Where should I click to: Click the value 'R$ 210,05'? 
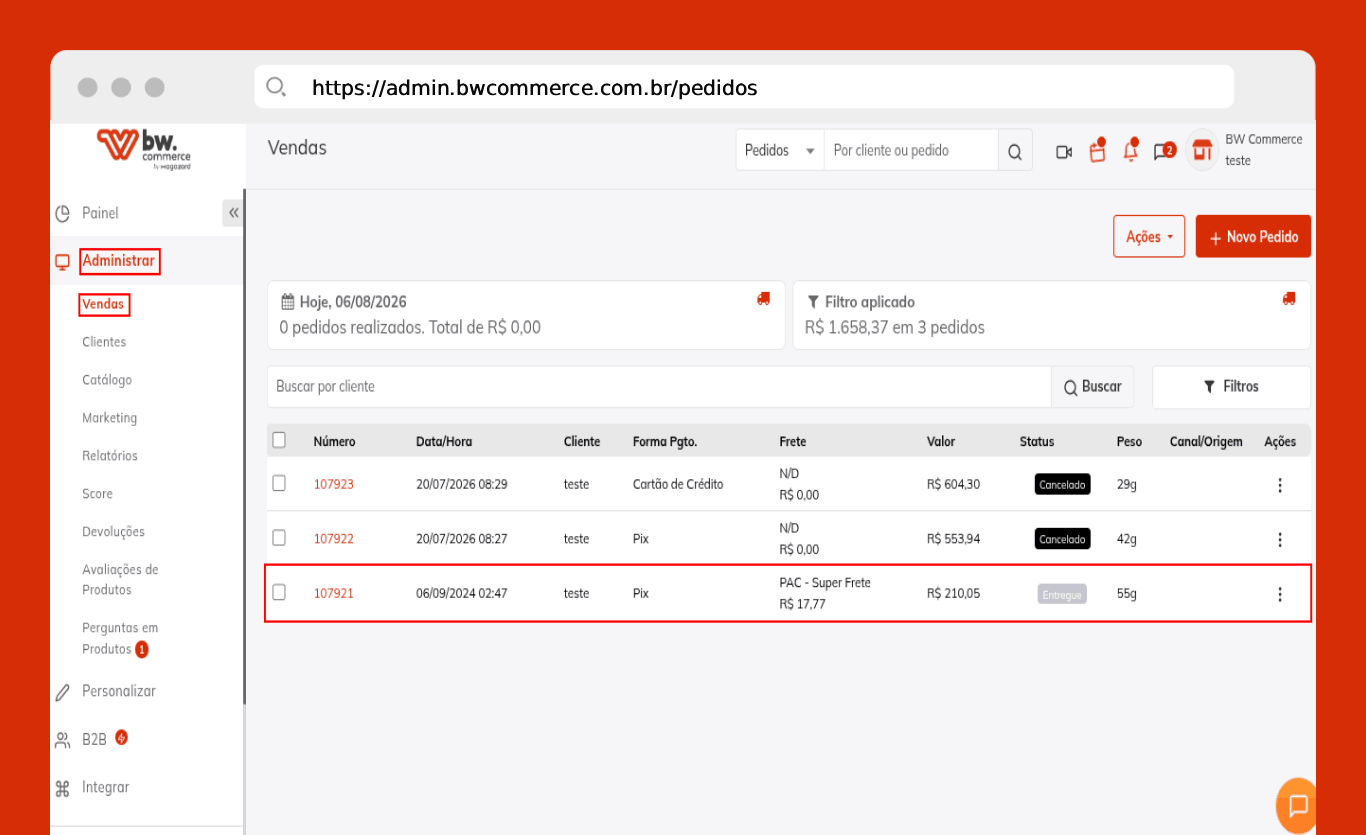953,593
